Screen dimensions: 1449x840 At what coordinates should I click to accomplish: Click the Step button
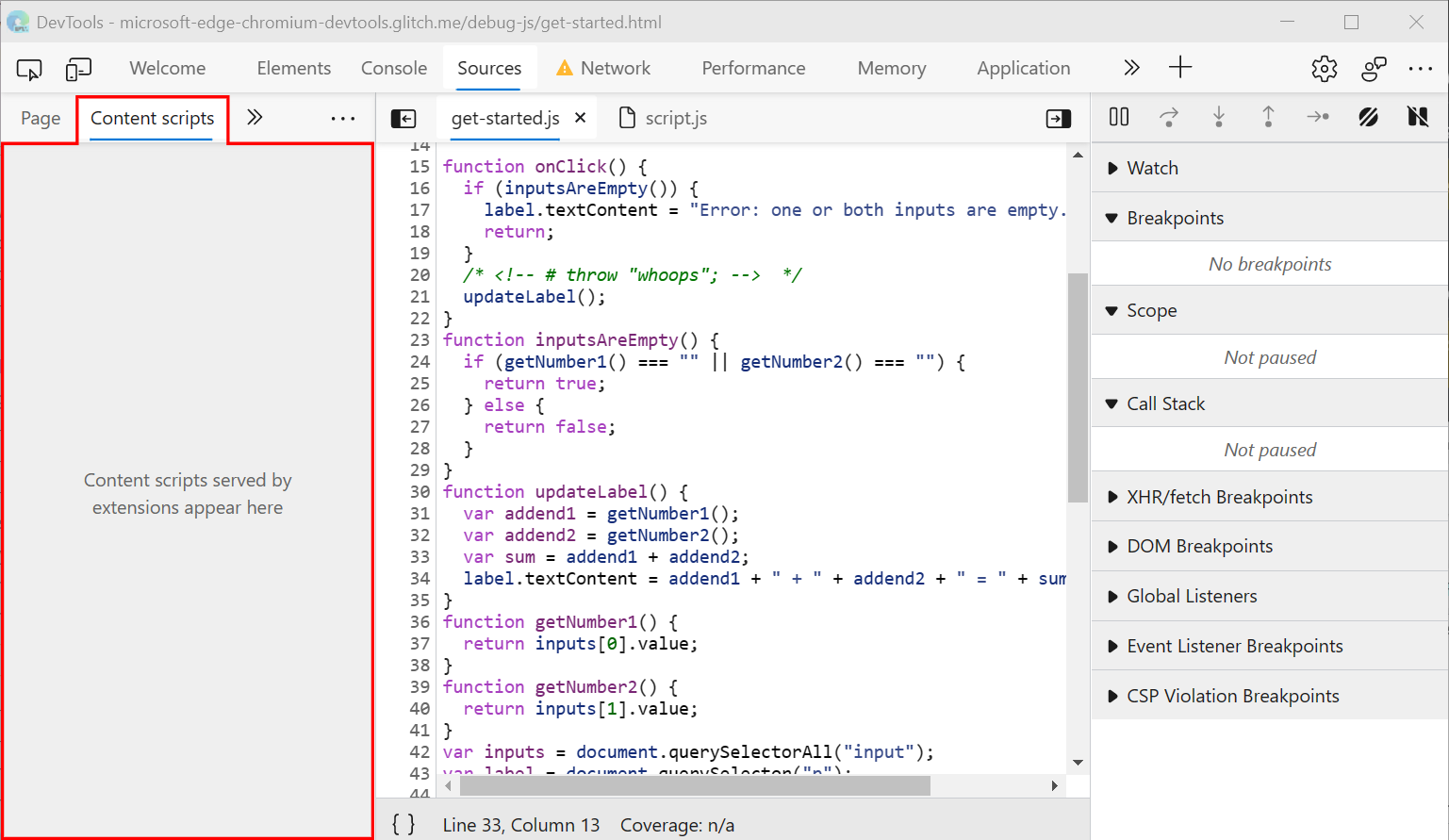(x=1318, y=117)
